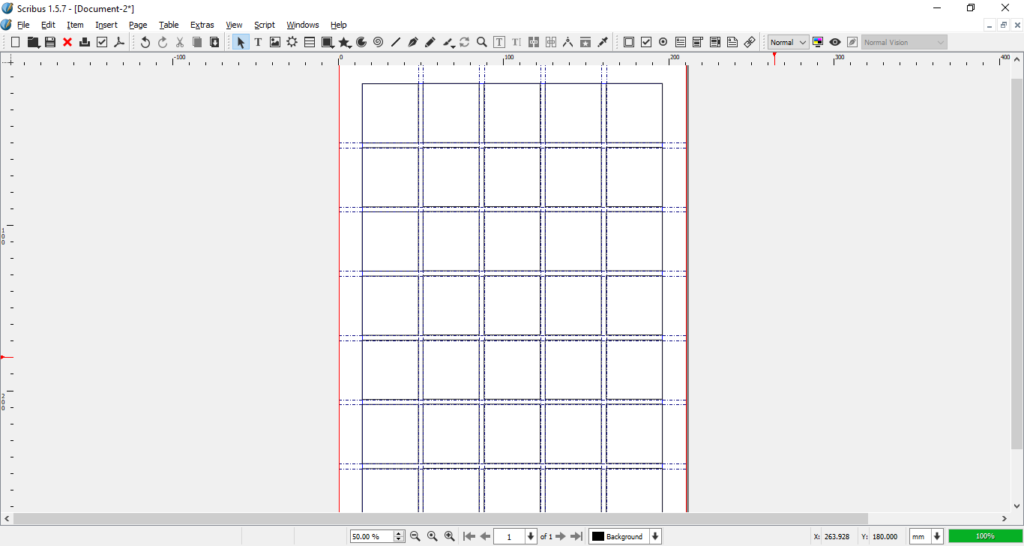Select the Eye Dropper tool
The height and width of the screenshot is (546, 1024).
pyautogui.click(x=603, y=42)
